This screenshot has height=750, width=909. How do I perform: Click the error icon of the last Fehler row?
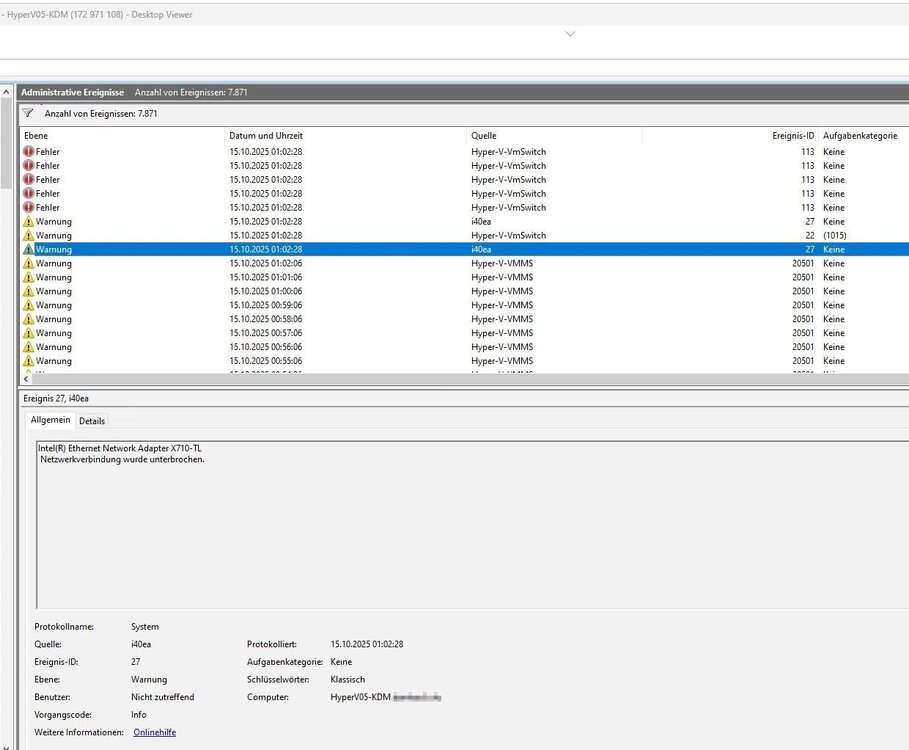(28, 208)
